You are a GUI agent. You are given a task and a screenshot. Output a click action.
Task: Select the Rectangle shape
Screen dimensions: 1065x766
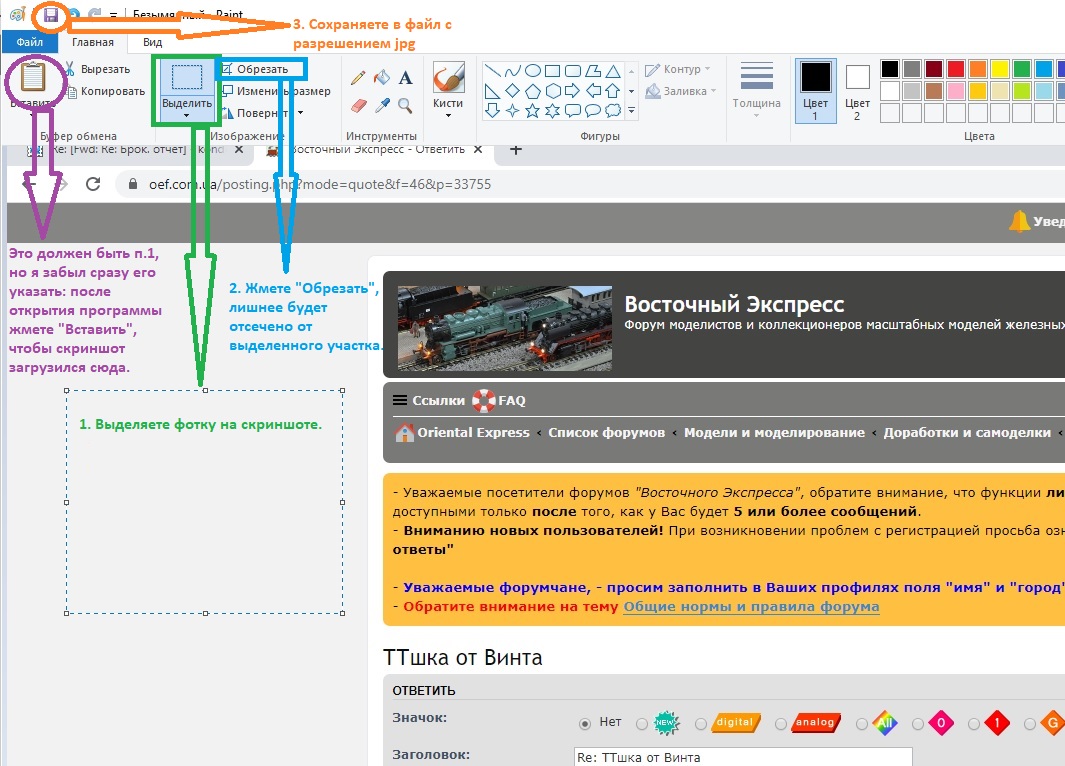pos(553,71)
